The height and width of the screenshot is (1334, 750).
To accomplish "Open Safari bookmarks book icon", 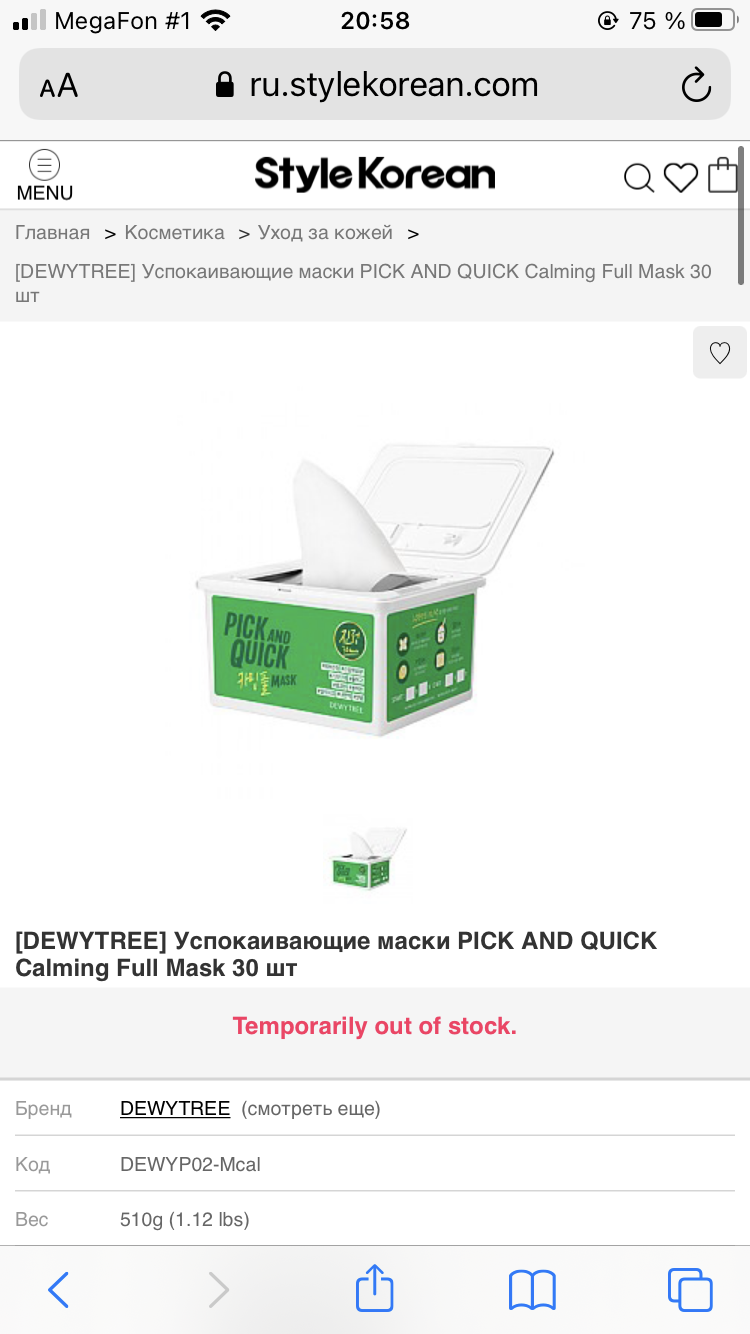I will coord(532,1290).
